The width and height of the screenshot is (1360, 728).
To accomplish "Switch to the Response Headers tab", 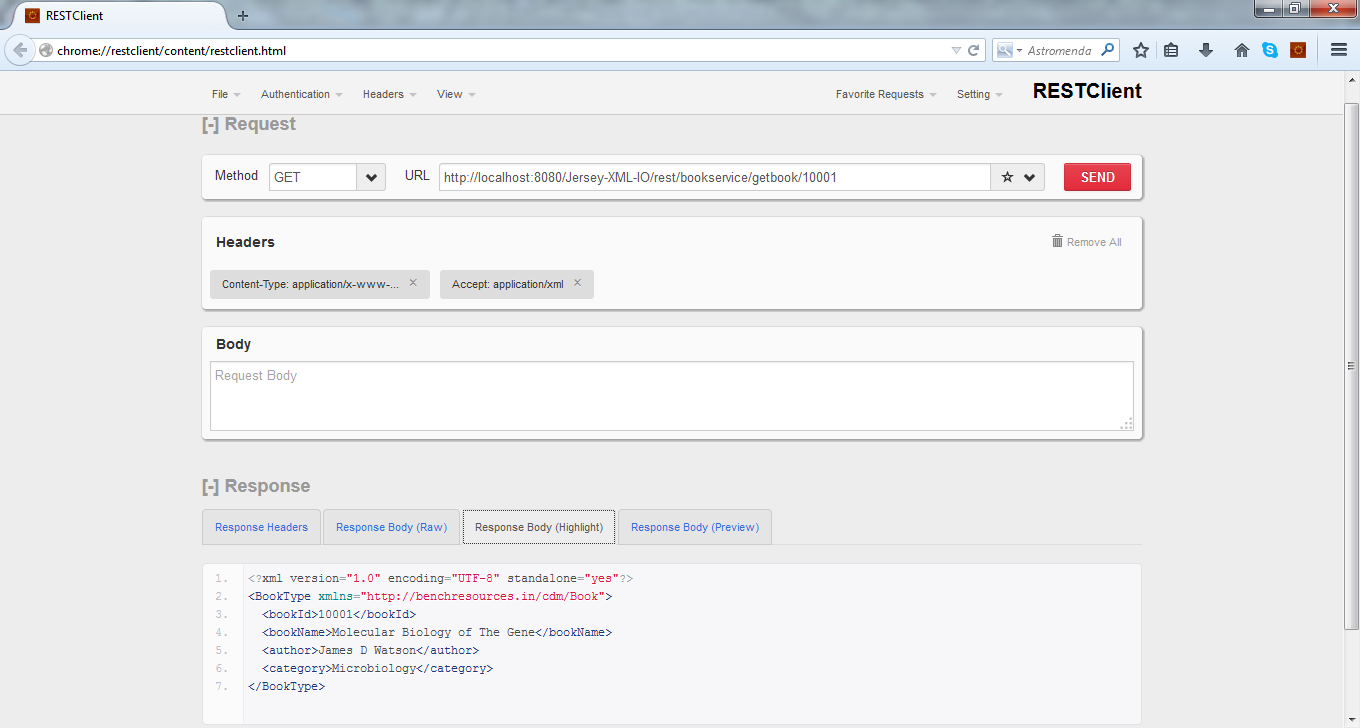I will point(261,527).
